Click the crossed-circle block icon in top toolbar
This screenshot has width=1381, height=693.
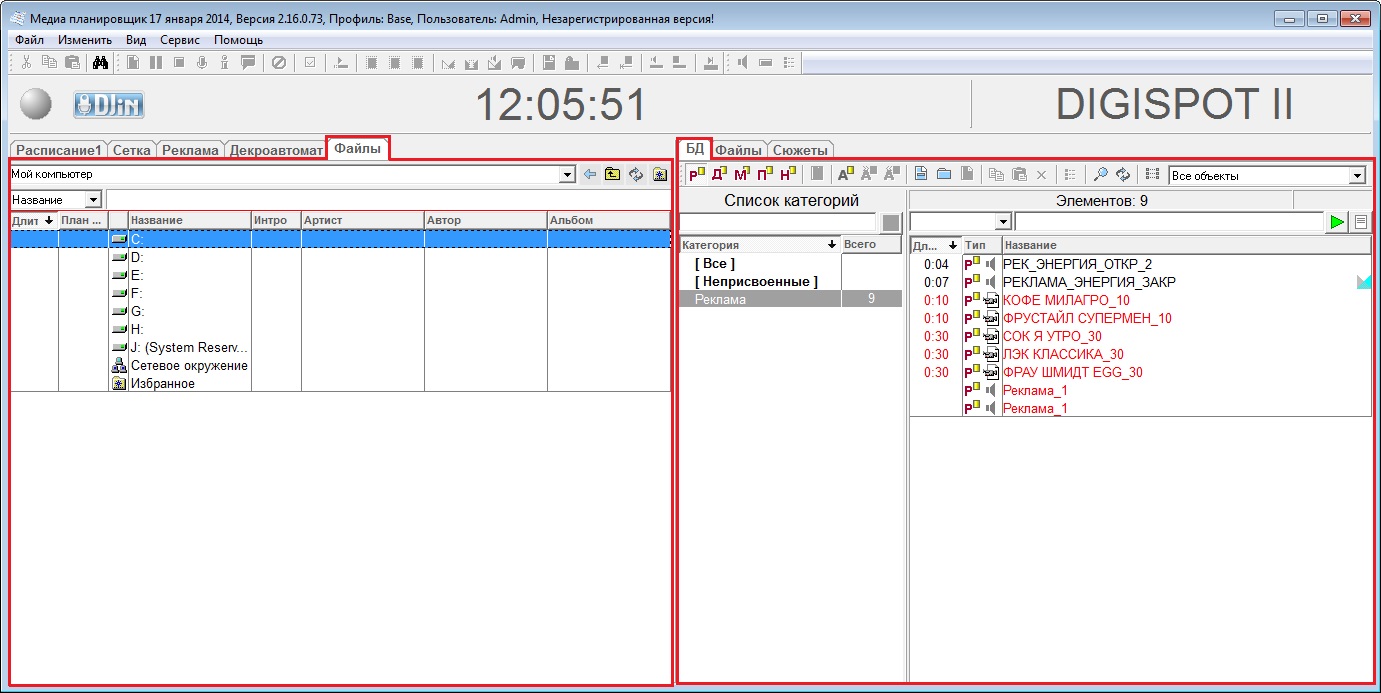pos(279,62)
